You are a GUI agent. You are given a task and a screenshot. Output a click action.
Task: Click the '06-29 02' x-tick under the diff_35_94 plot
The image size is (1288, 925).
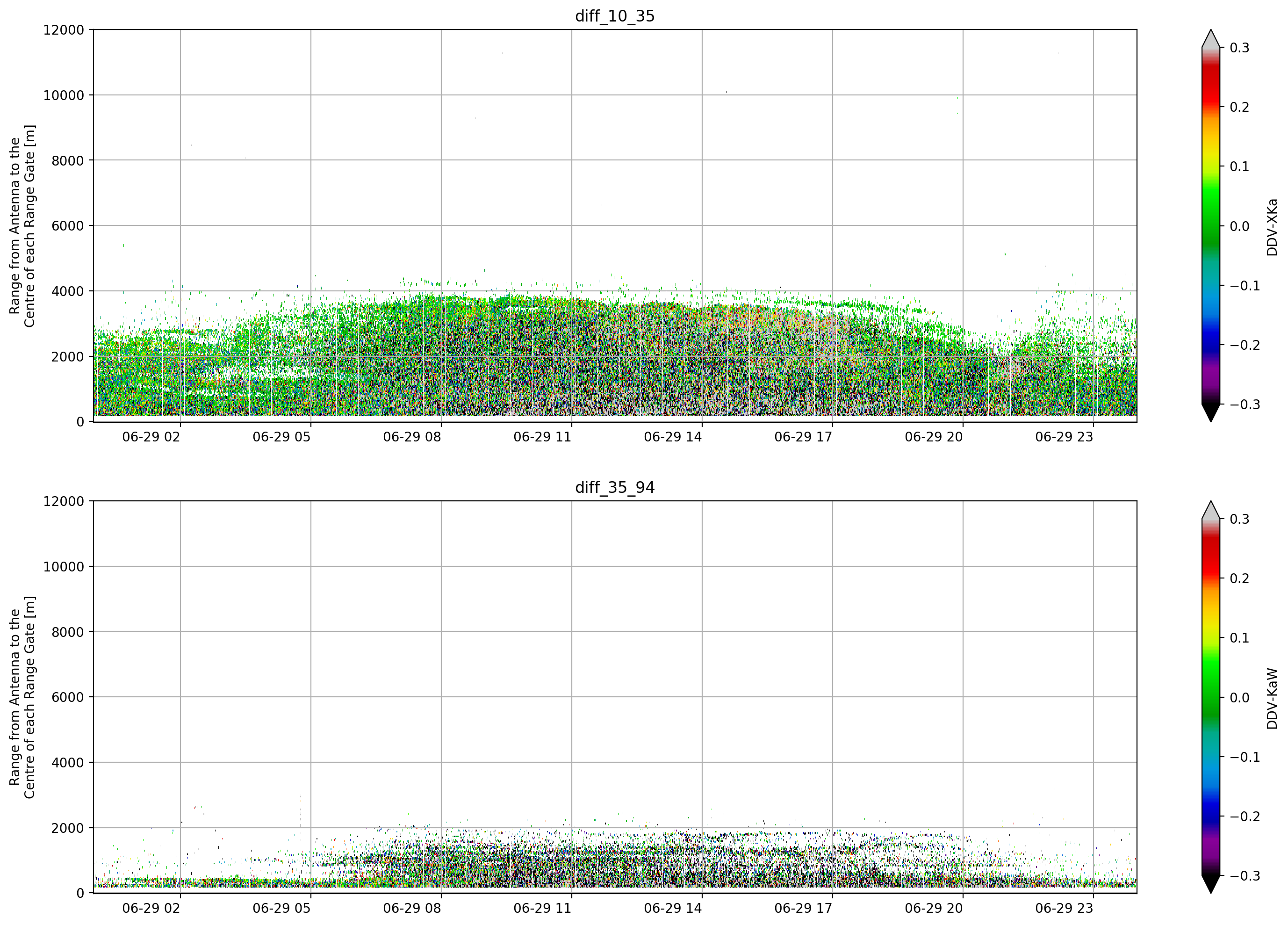[151, 908]
